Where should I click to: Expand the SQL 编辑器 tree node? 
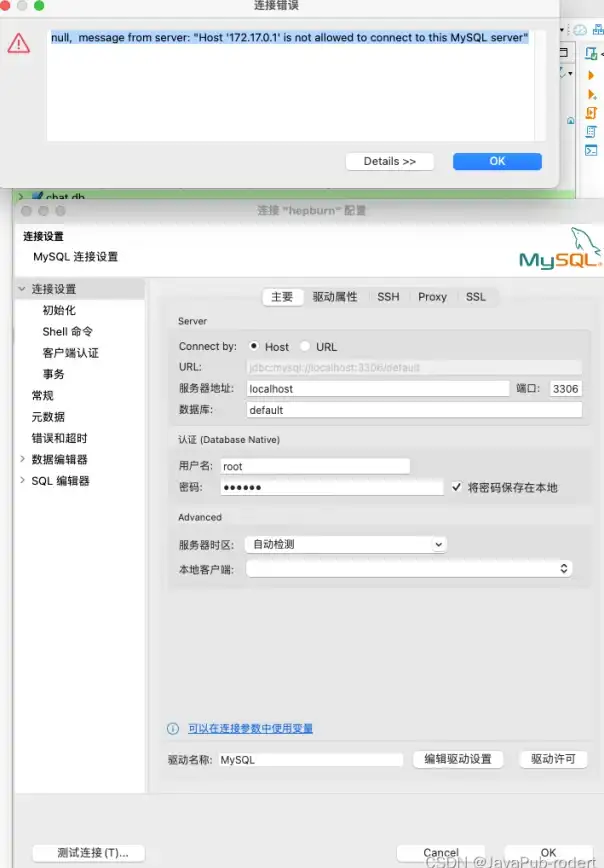coord(22,480)
